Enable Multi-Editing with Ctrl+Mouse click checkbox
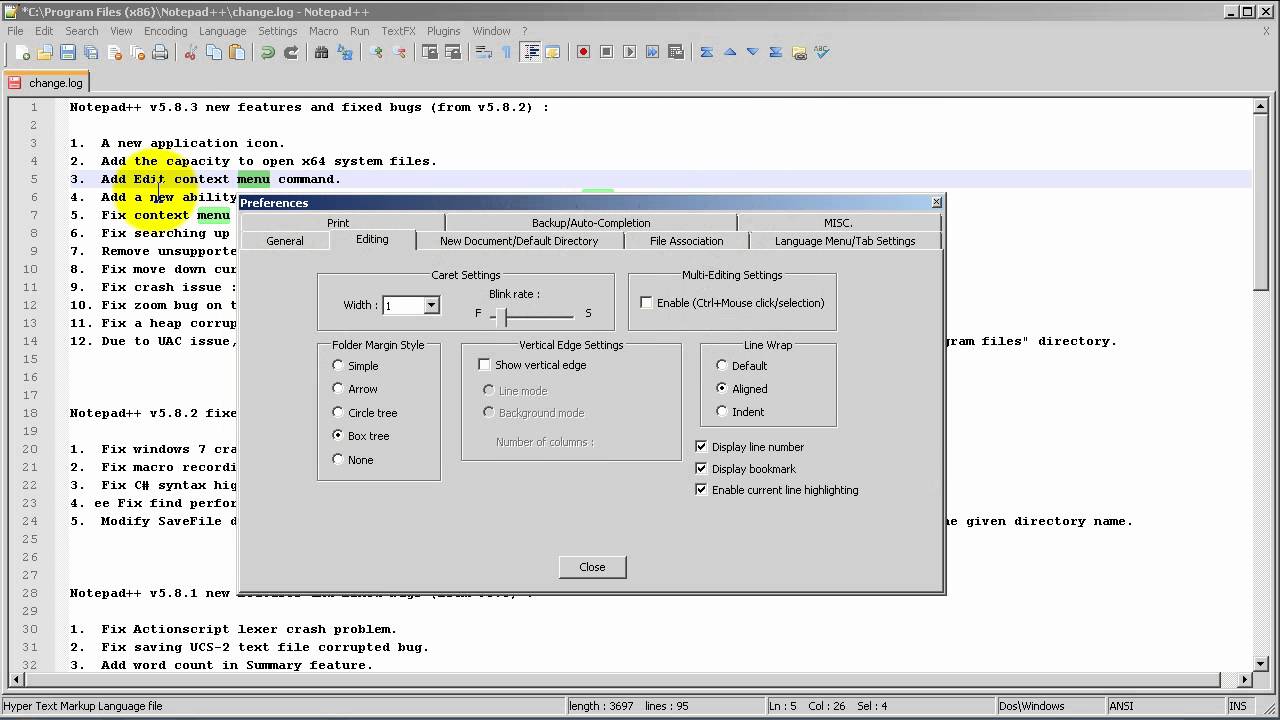Viewport: 1280px width, 720px height. [646, 303]
